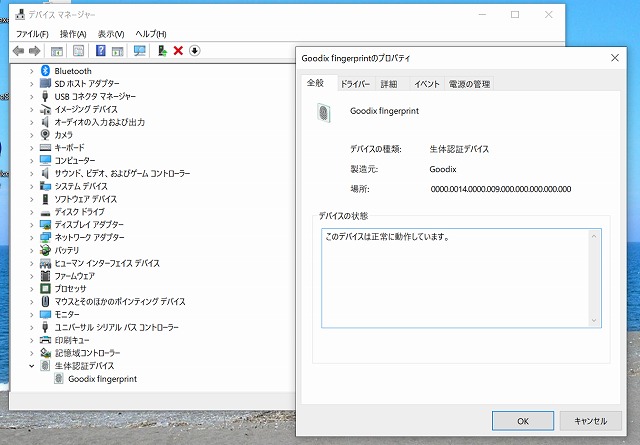Screen dimensions: 640x445
Task: Click the device status scrollbar up arrow
Action: pyautogui.click(x=594, y=236)
